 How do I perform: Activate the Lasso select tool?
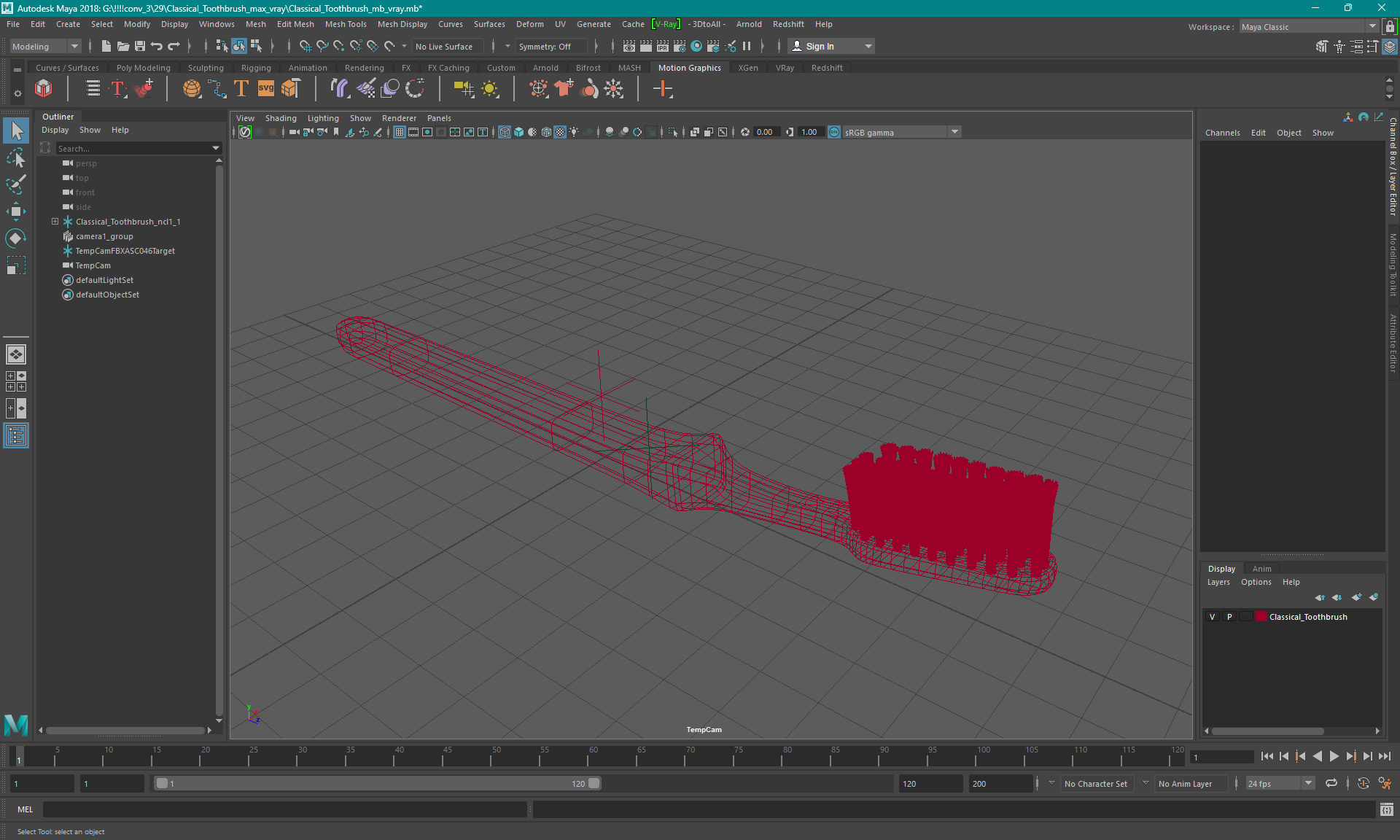[15, 158]
